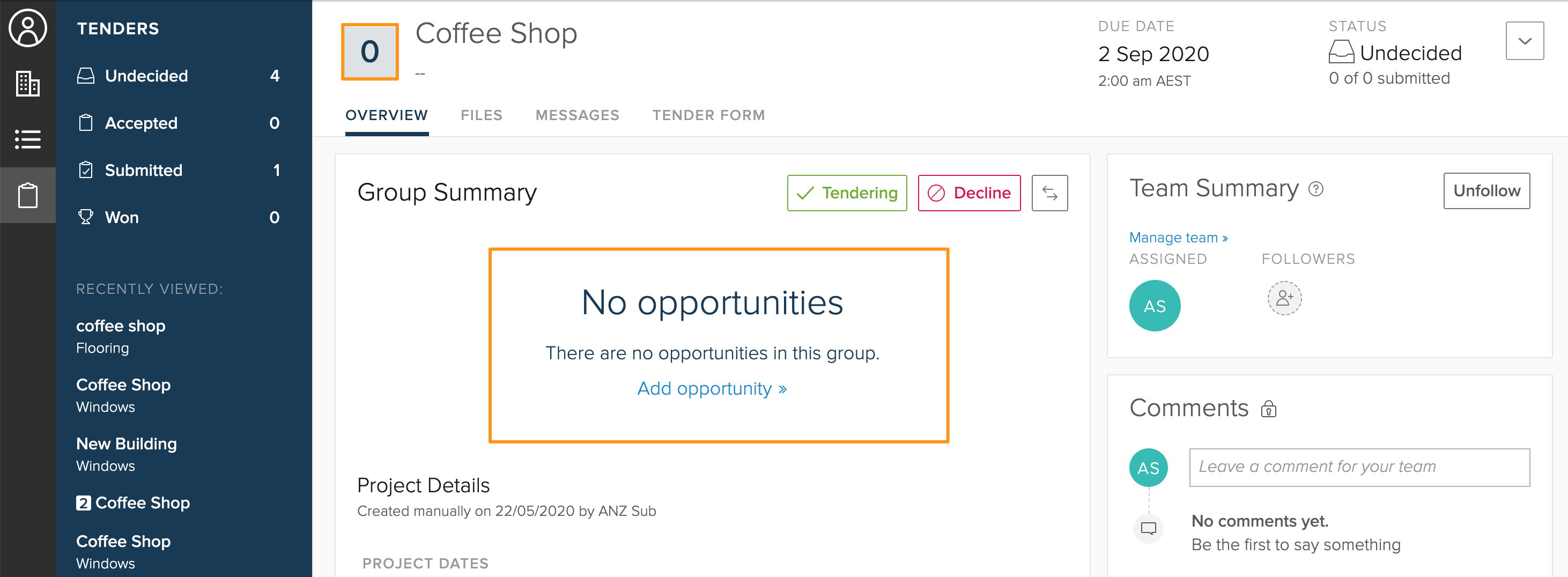Open the list view icon in sidebar
The height and width of the screenshot is (577, 1568).
point(27,139)
